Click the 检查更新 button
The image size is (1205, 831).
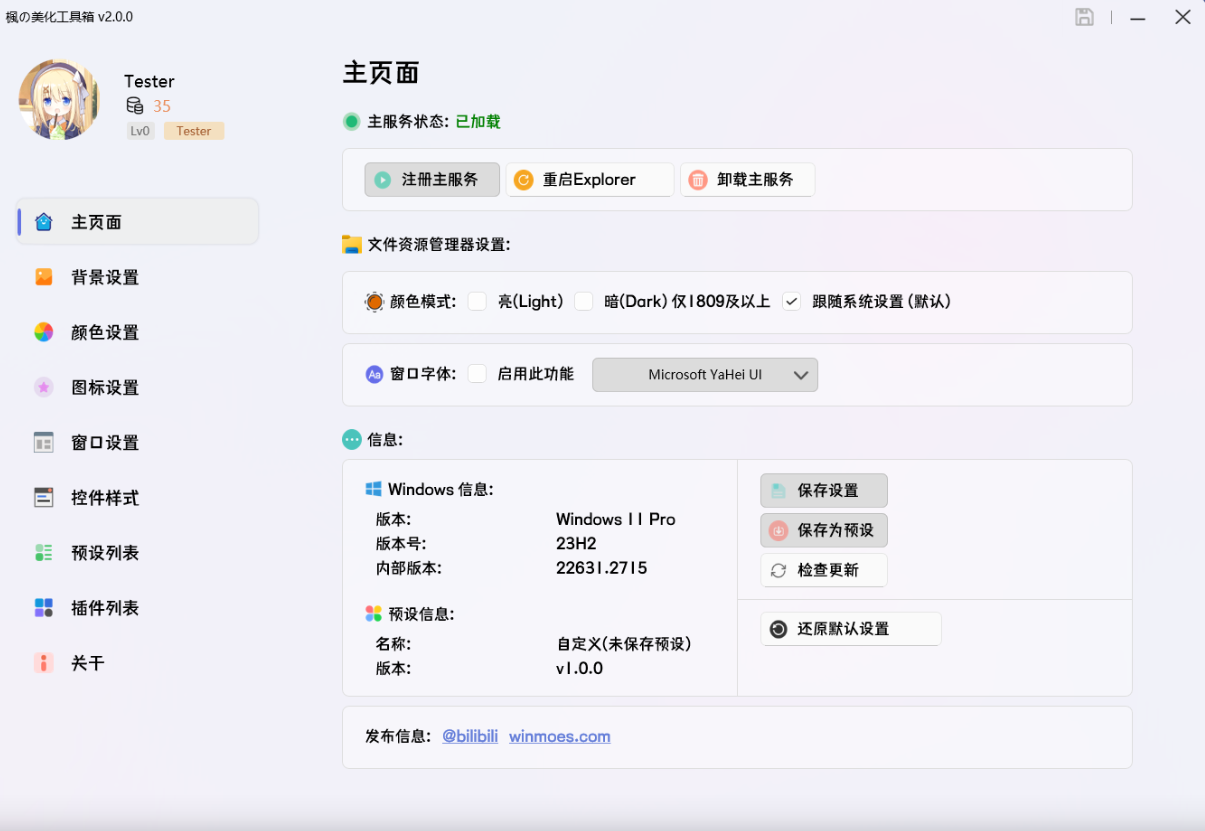(x=824, y=570)
